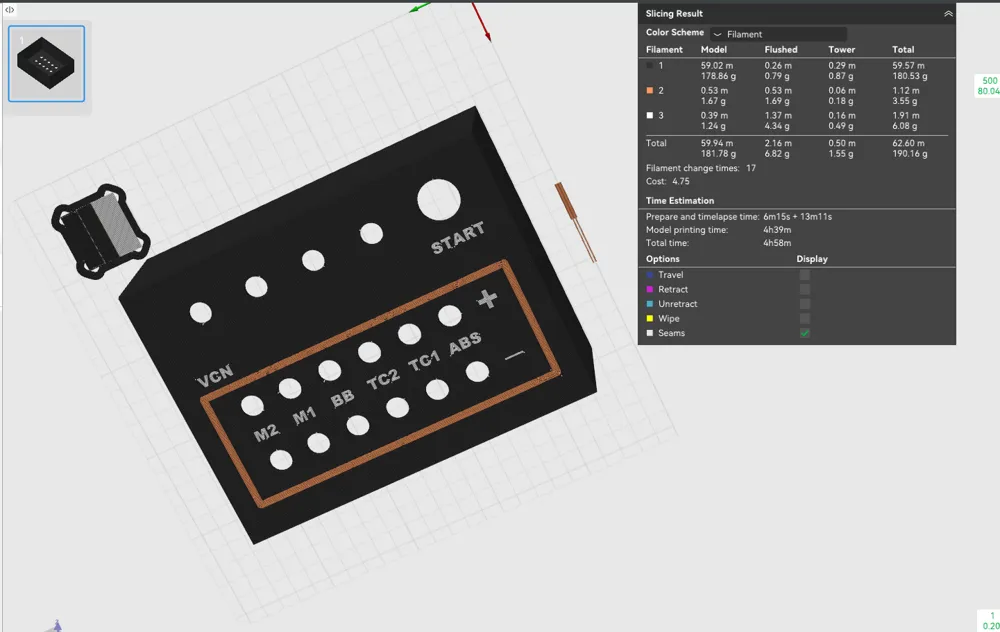Uncheck the Seams display checkbox
Screen dimensions: 1000x632
click(x=805, y=333)
